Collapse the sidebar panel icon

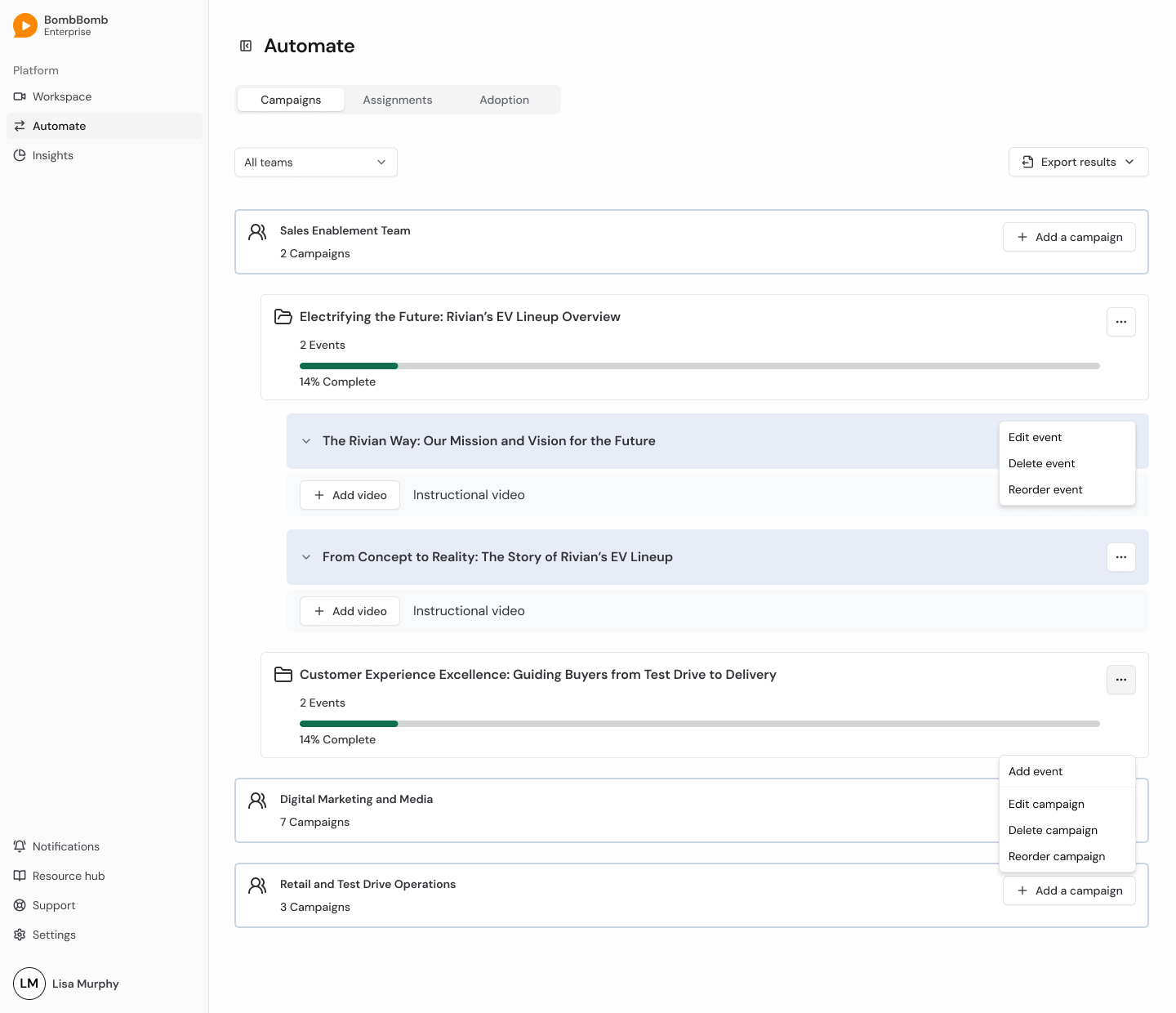(x=246, y=46)
